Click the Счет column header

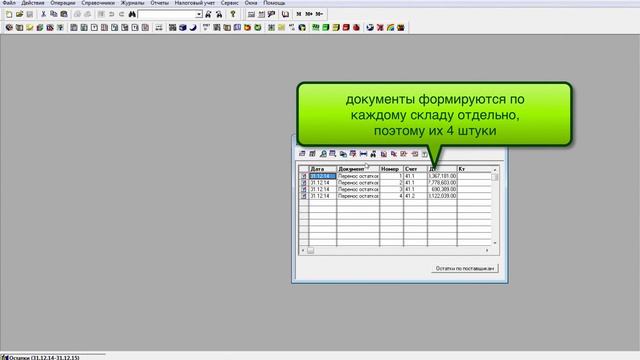pyautogui.click(x=416, y=169)
